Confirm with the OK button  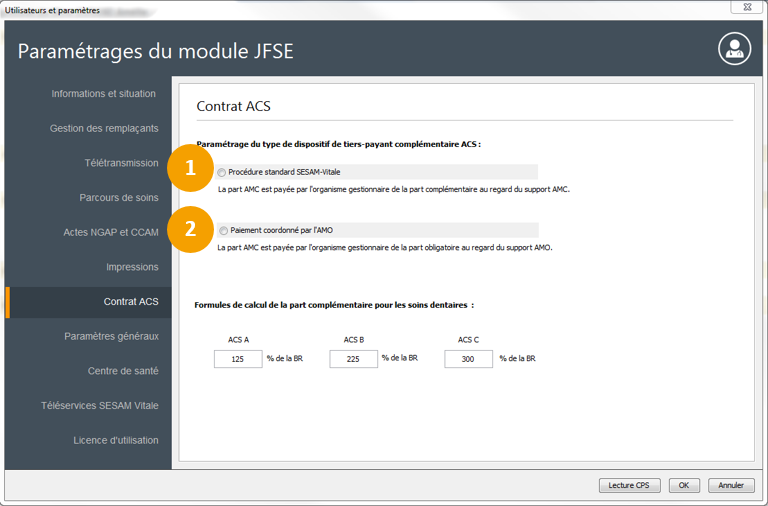pos(684,485)
